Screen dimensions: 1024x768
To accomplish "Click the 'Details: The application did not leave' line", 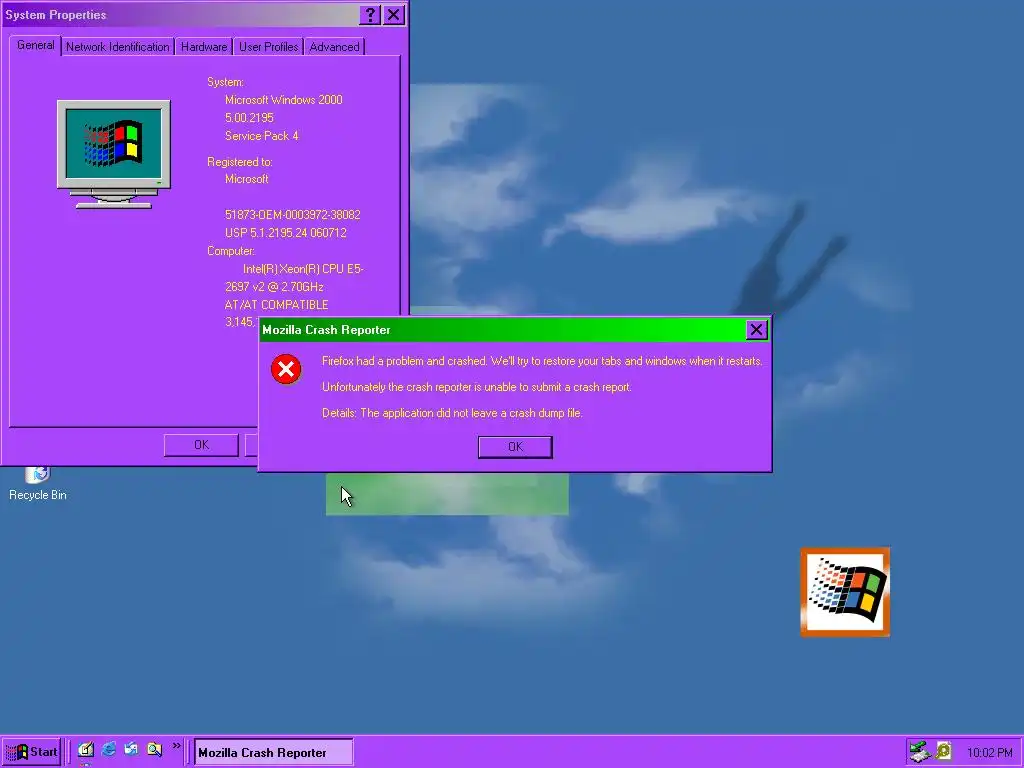I will (x=452, y=413).
